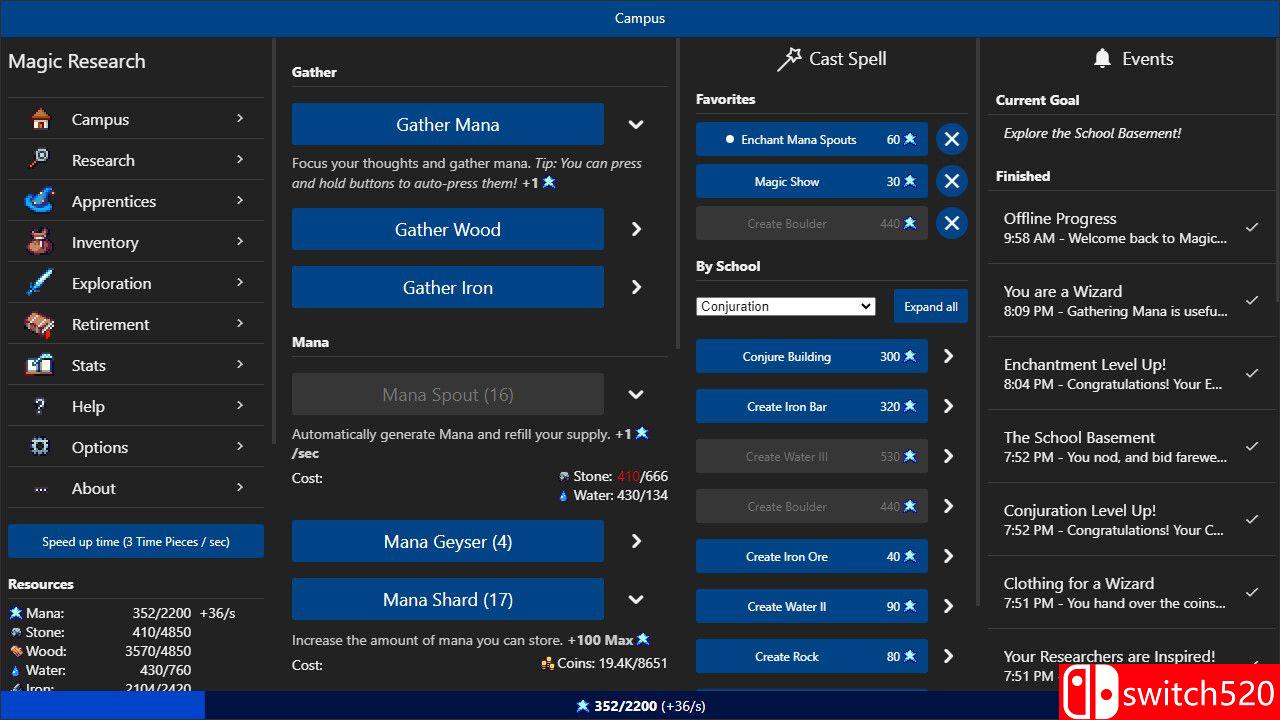
Task: Remove Enchant Mana Spouts from favorites
Action: tap(951, 140)
